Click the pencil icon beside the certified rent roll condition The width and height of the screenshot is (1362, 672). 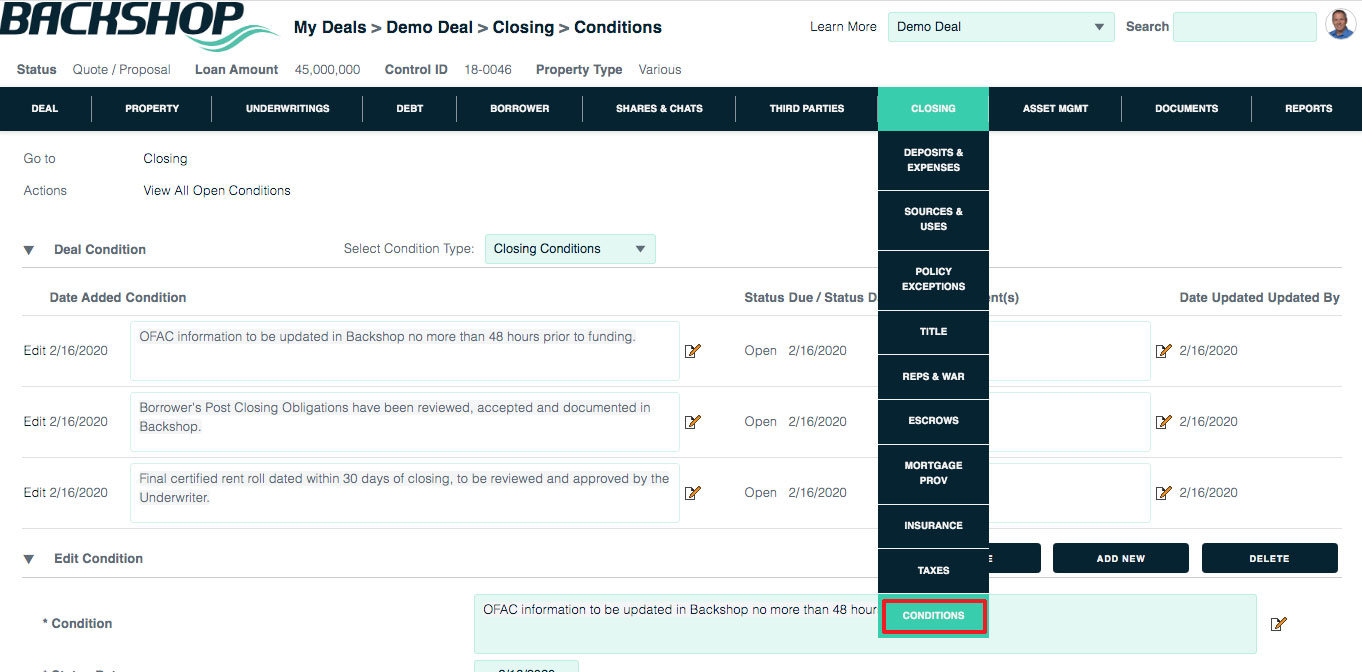(693, 493)
